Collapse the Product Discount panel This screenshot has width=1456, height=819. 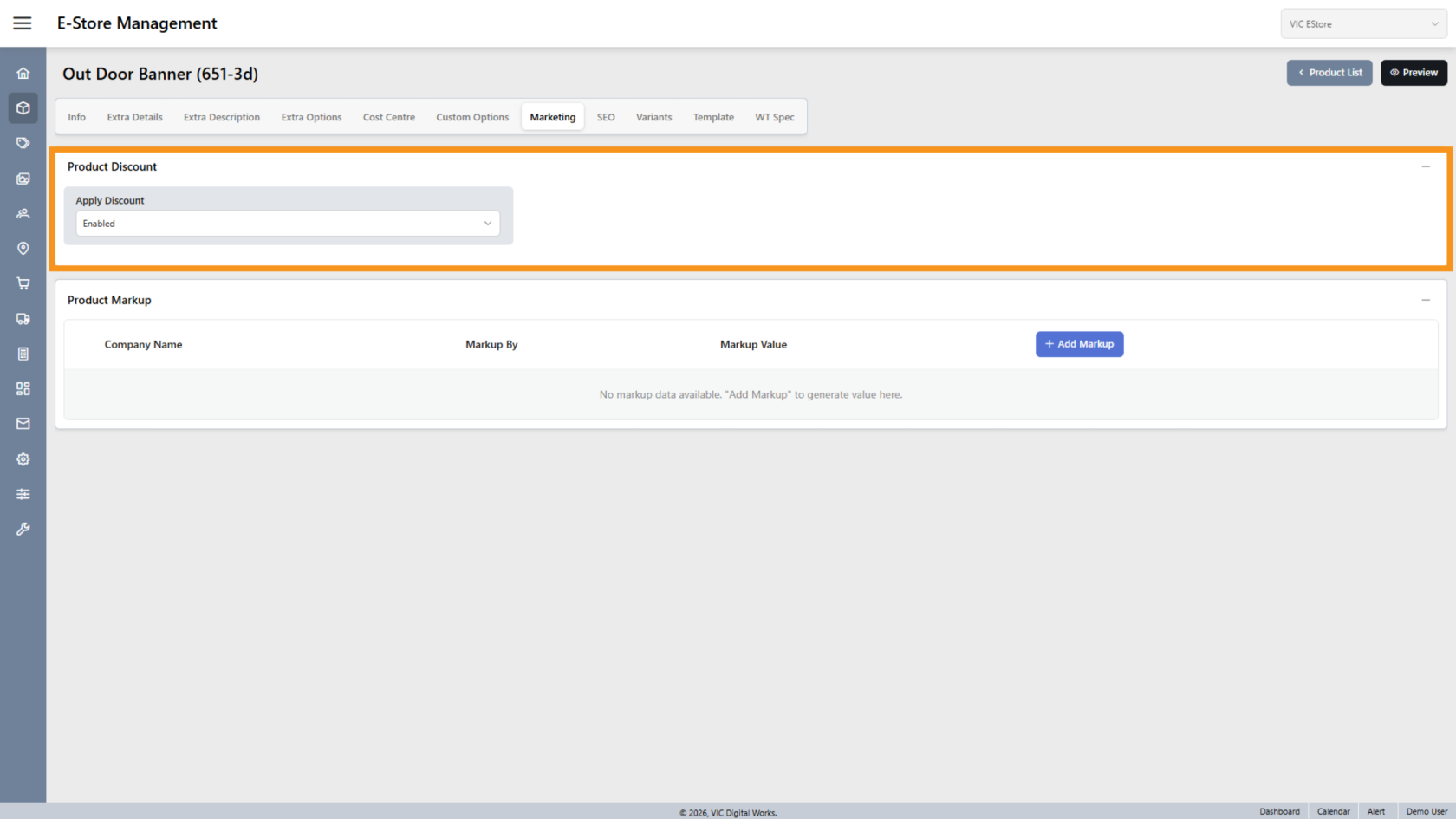pyautogui.click(x=1426, y=166)
